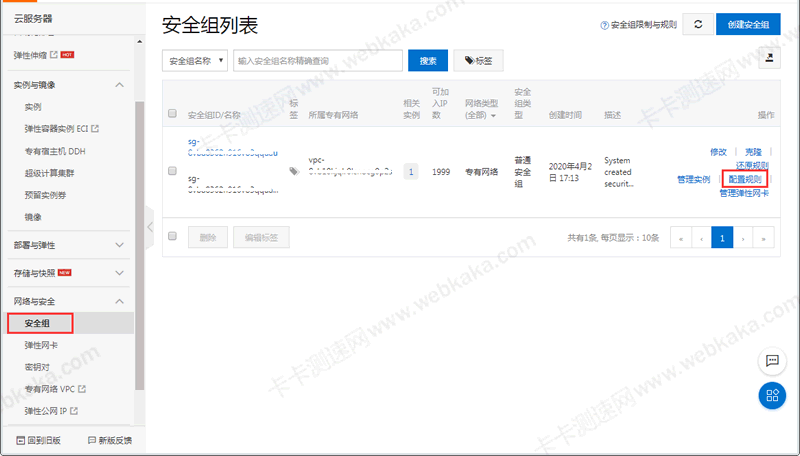Toggle the select-all checkbox in table header
The height and width of the screenshot is (456, 800).
click(172, 114)
